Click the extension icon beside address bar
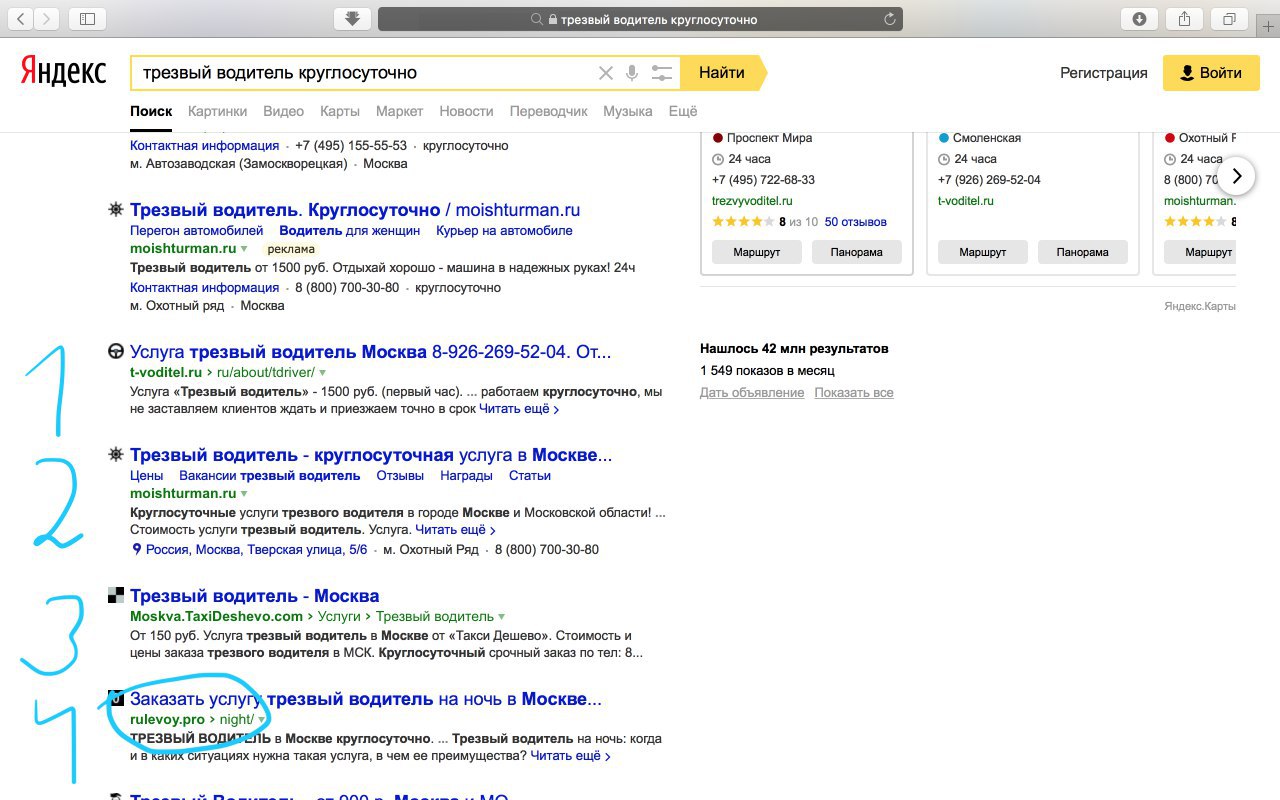 [x=352, y=18]
